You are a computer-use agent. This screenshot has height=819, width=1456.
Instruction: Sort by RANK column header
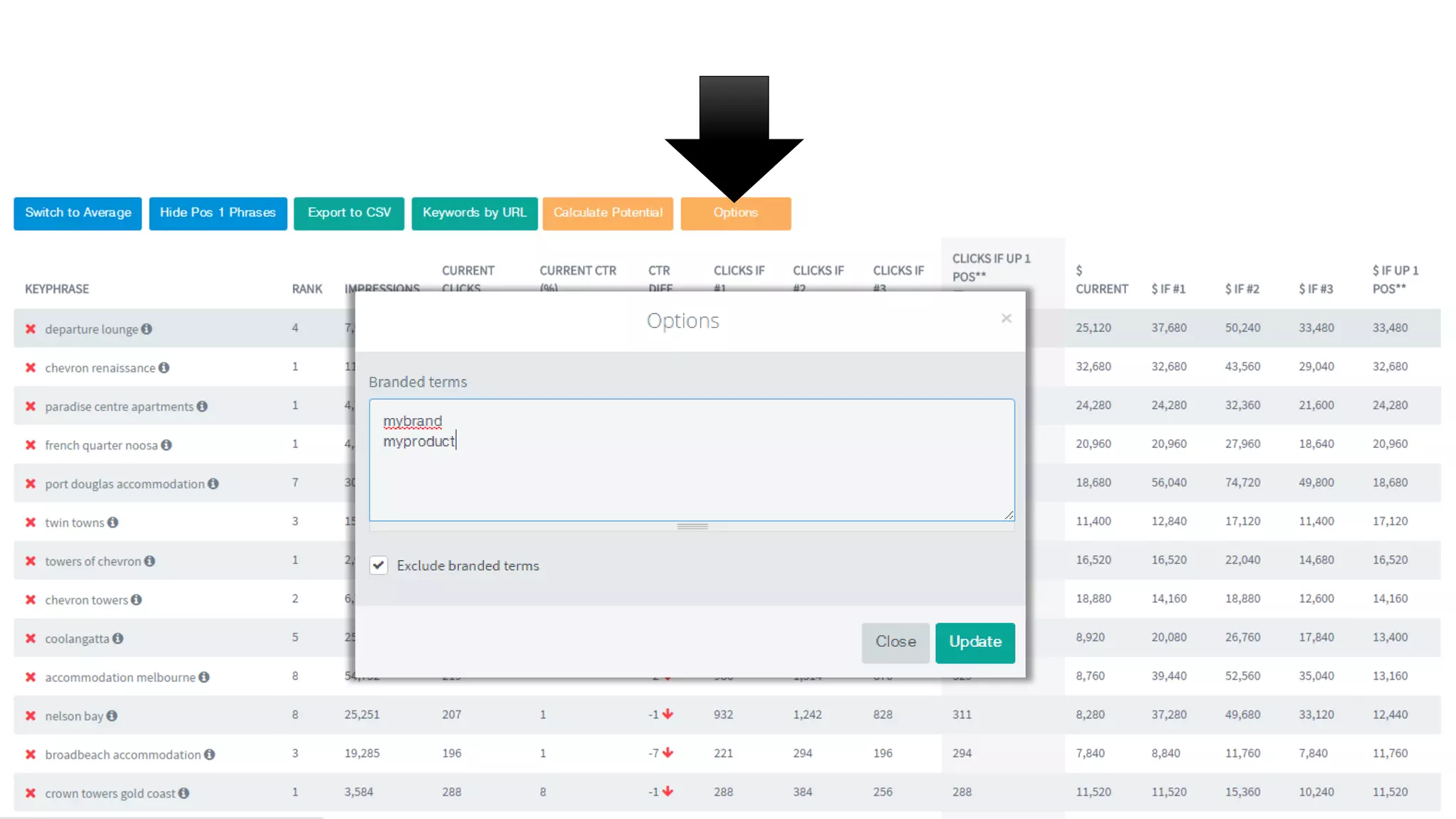(306, 289)
